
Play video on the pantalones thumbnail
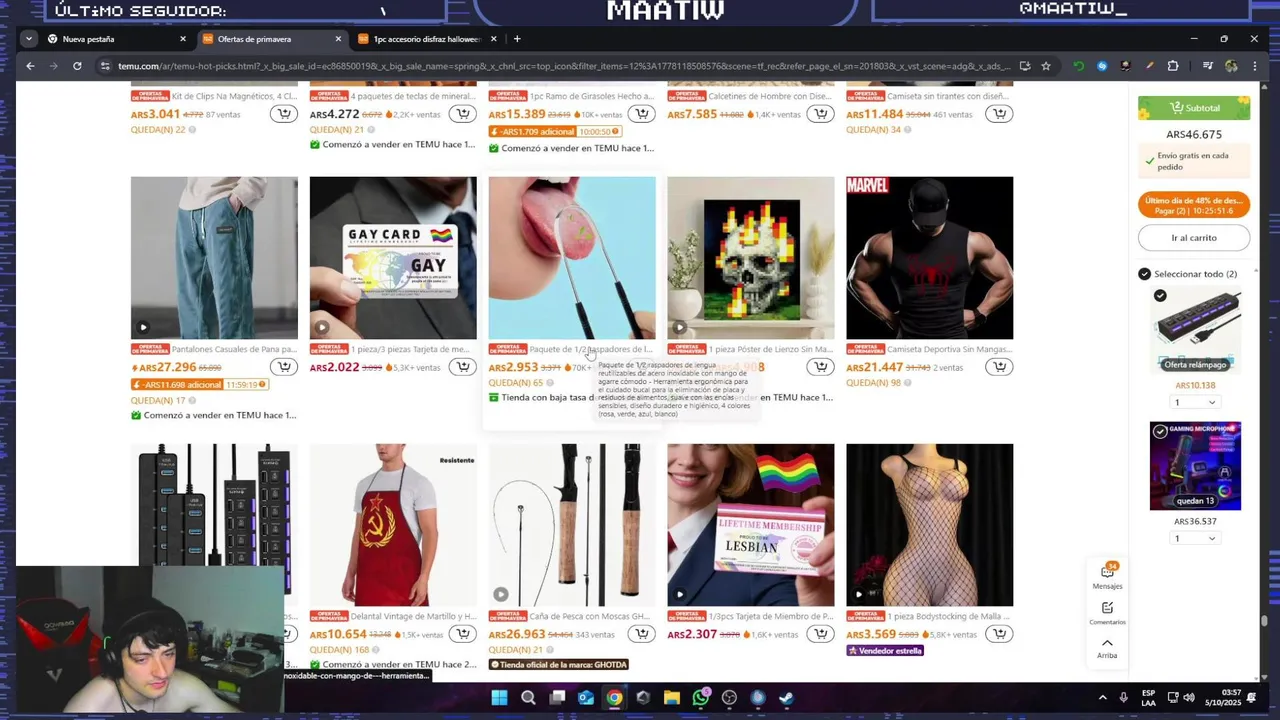[x=143, y=327]
